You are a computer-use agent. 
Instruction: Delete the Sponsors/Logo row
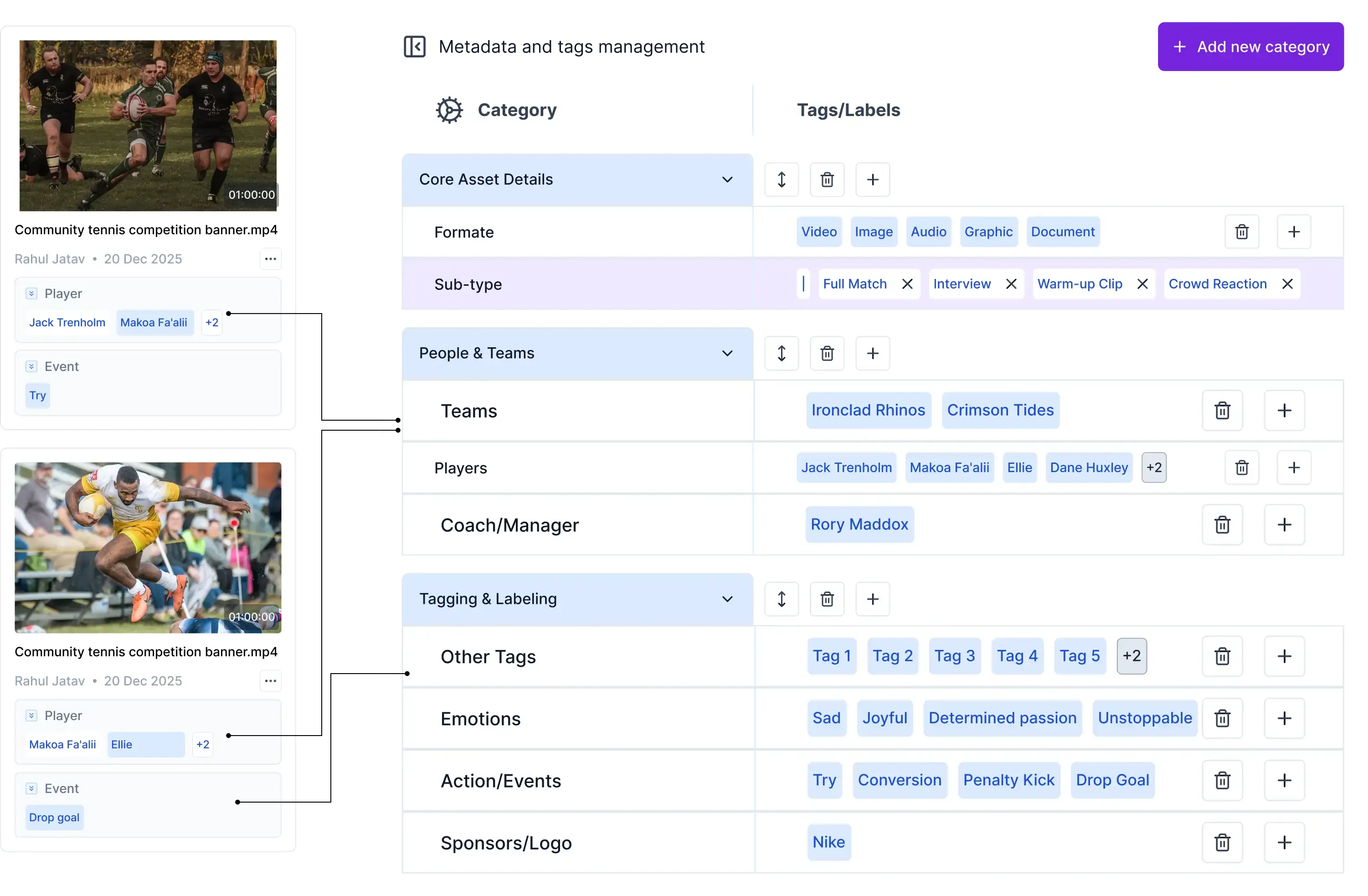click(1222, 843)
